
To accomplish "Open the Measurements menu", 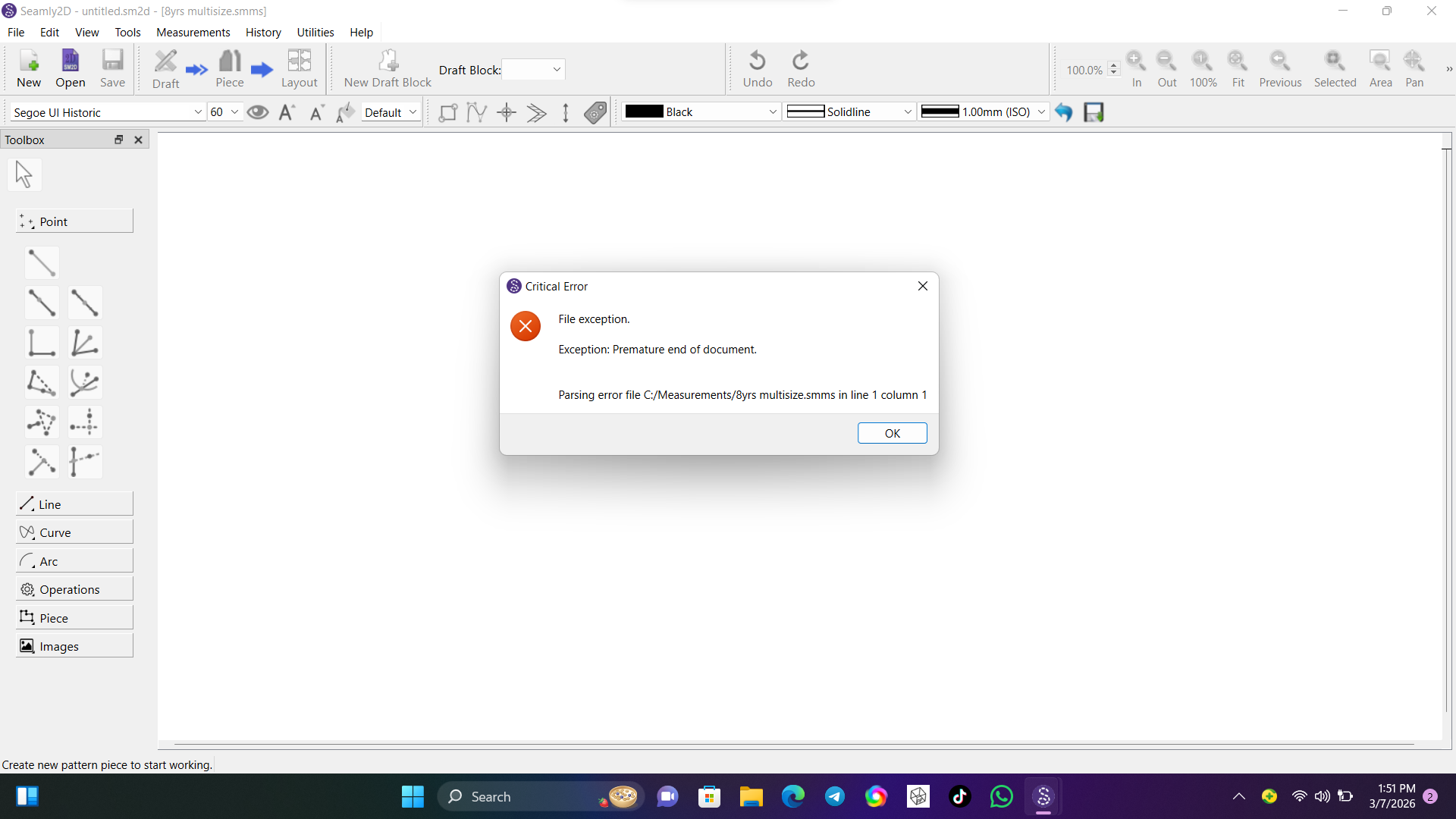I will [193, 32].
